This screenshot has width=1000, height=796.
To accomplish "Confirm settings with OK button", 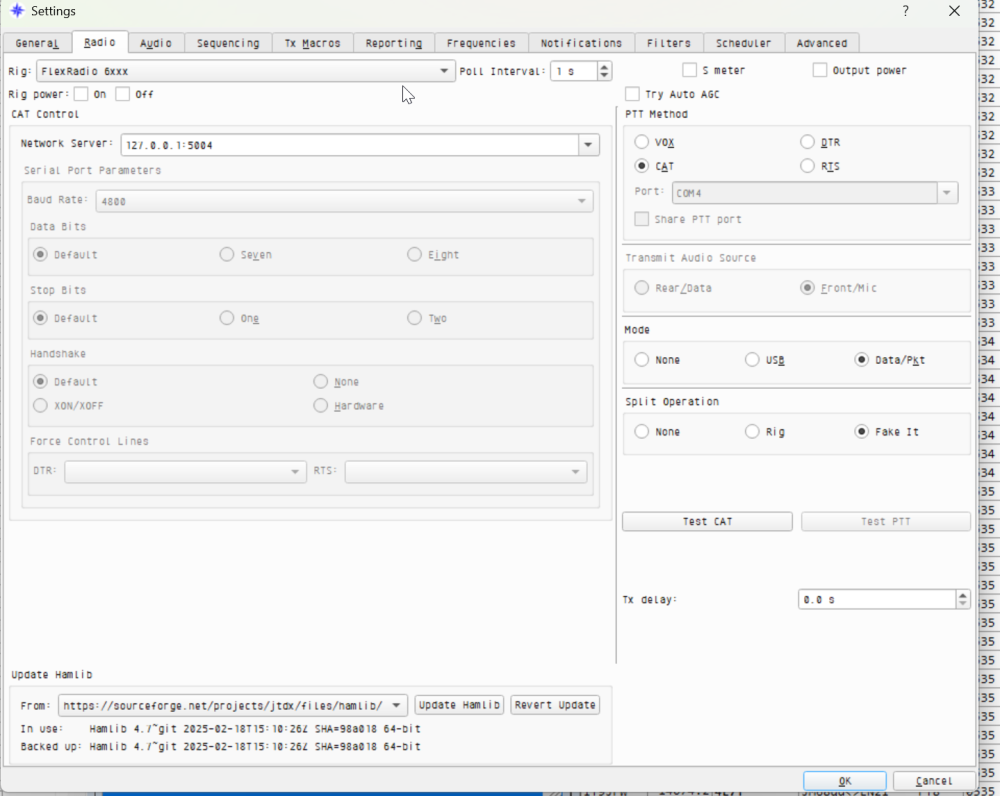I will click(844, 781).
